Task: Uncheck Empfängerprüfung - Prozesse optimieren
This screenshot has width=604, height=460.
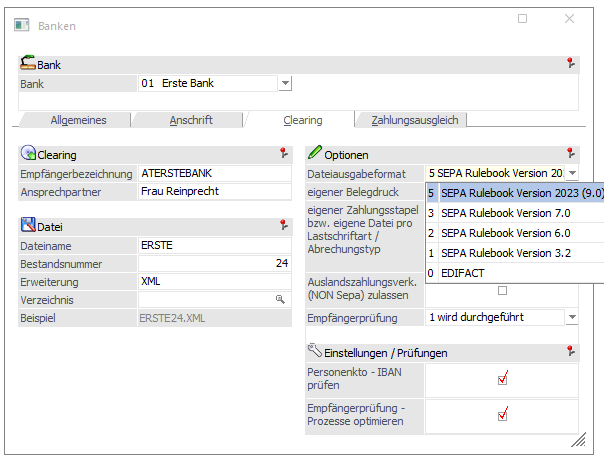Action: pyautogui.click(x=502, y=414)
